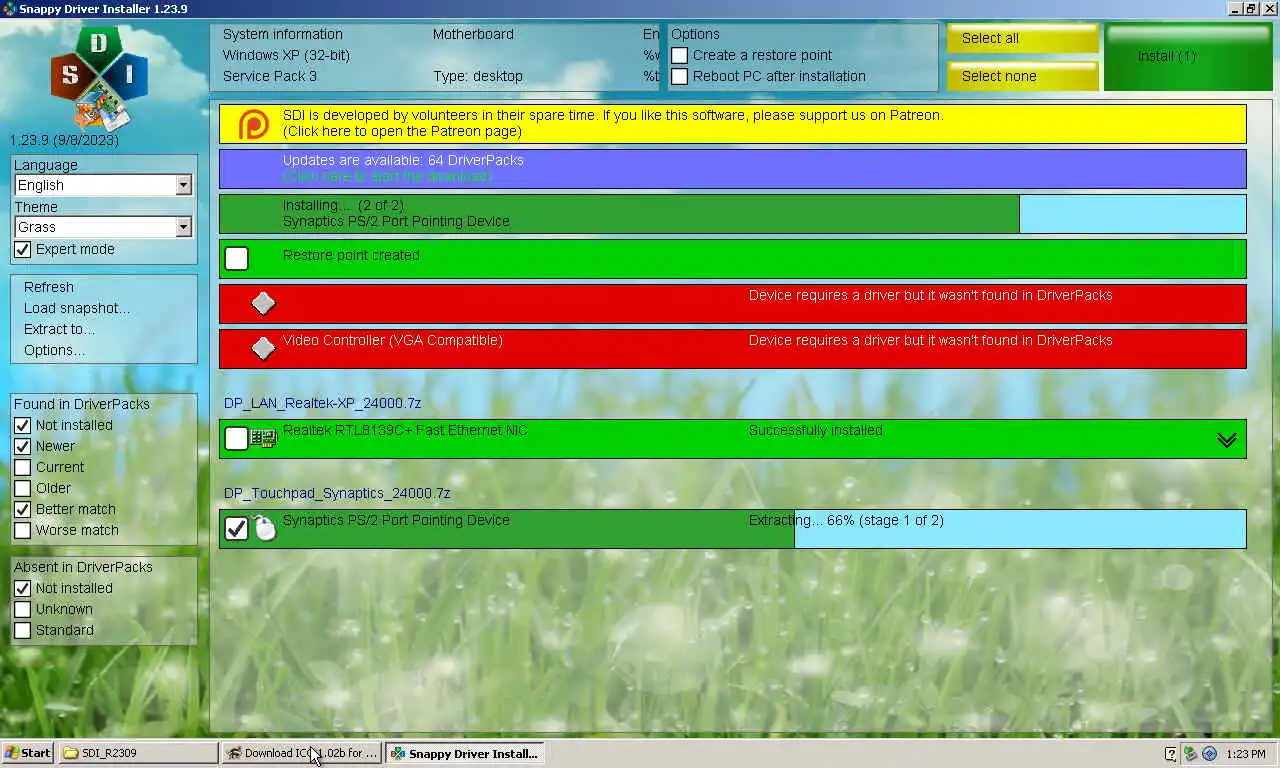Click the mouse icon for Synaptics device
The height and width of the screenshot is (768, 1280).
[x=264, y=528]
